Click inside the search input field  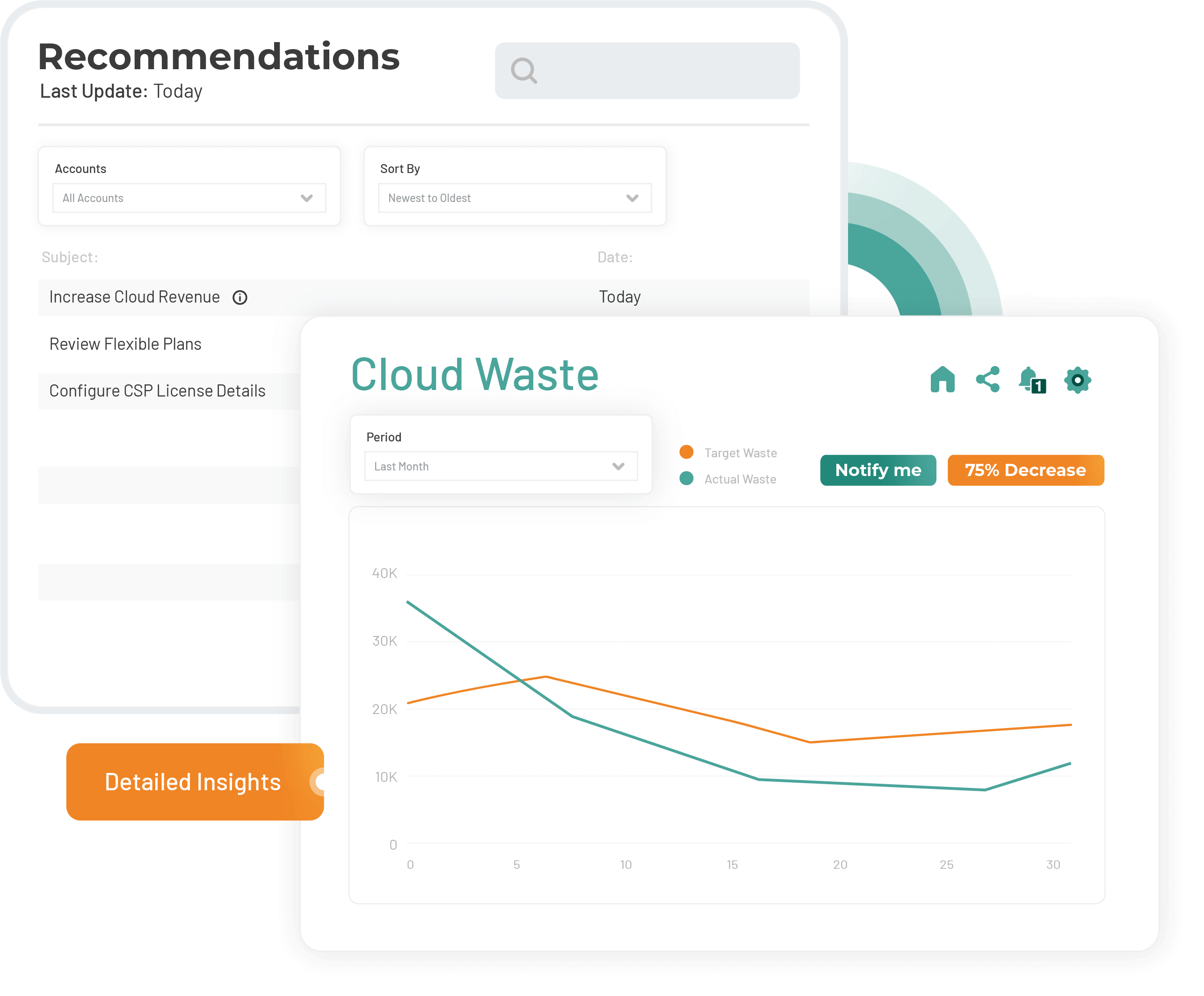pyautogui.click(x=647, y=70)
